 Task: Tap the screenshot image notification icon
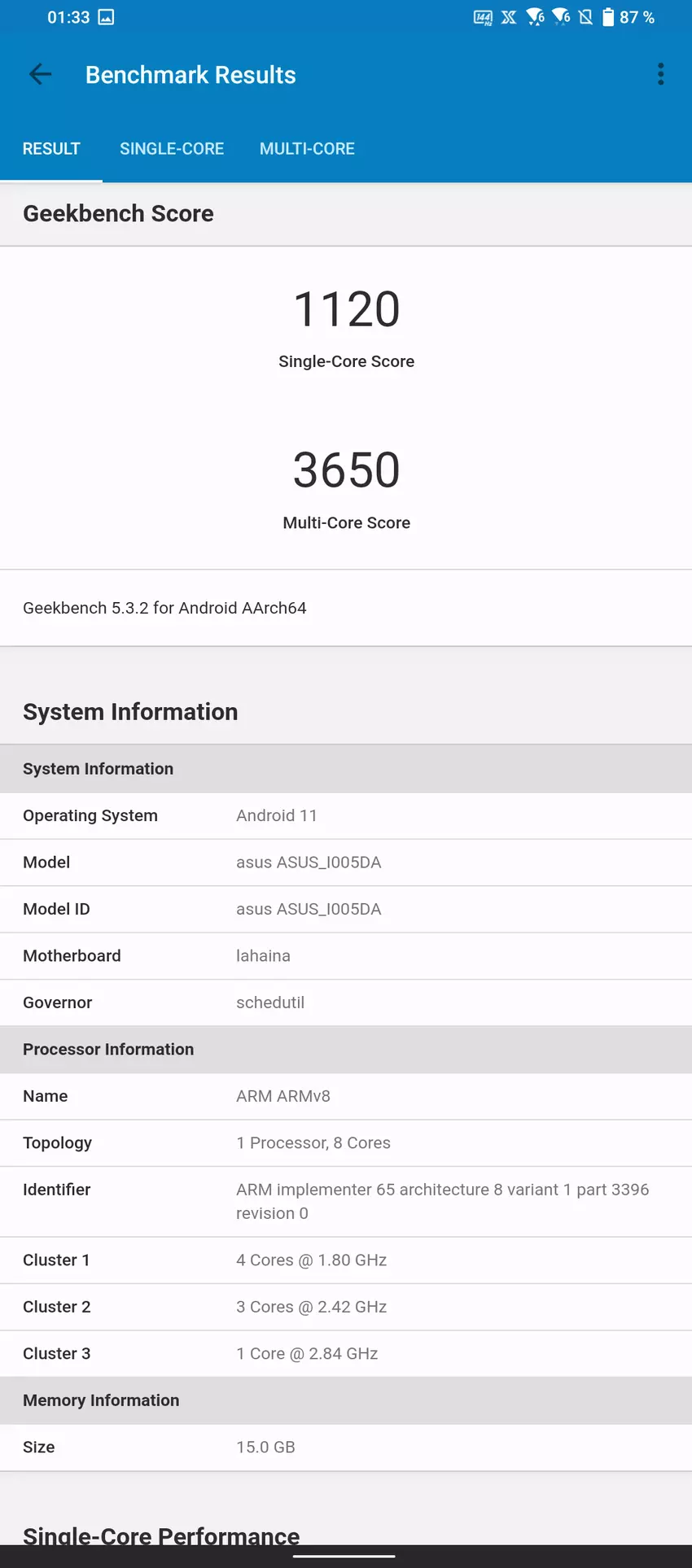tap(106, 17)
